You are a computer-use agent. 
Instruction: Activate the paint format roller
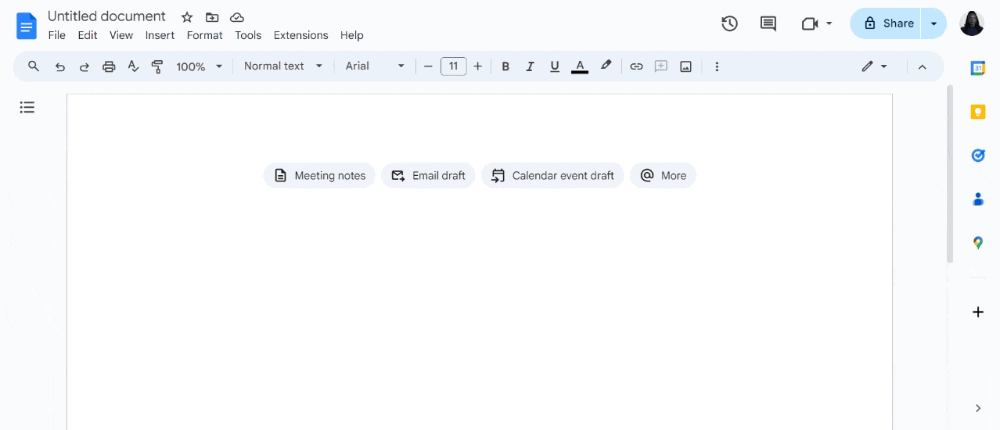click(x=157, y=66)
